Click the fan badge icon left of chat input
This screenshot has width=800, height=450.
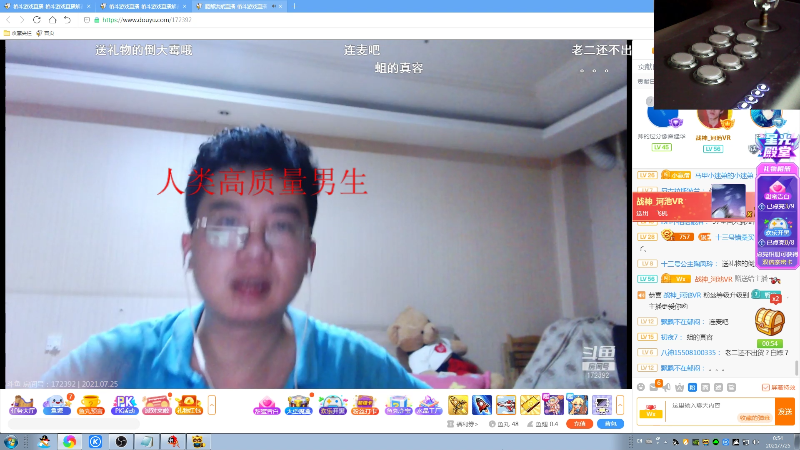tap(651, 411)
